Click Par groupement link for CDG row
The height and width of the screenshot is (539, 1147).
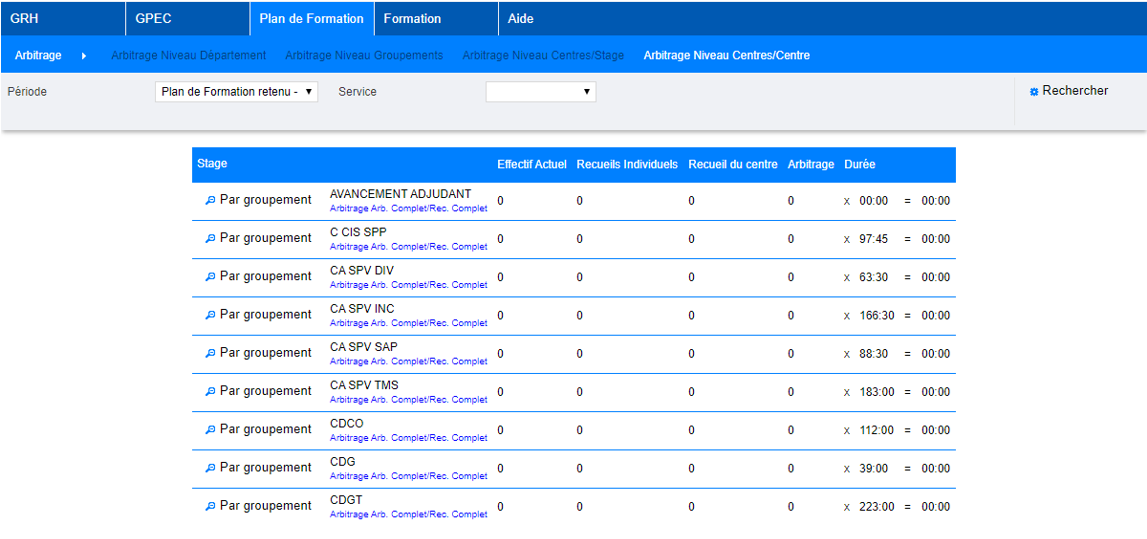coord(265,468)
